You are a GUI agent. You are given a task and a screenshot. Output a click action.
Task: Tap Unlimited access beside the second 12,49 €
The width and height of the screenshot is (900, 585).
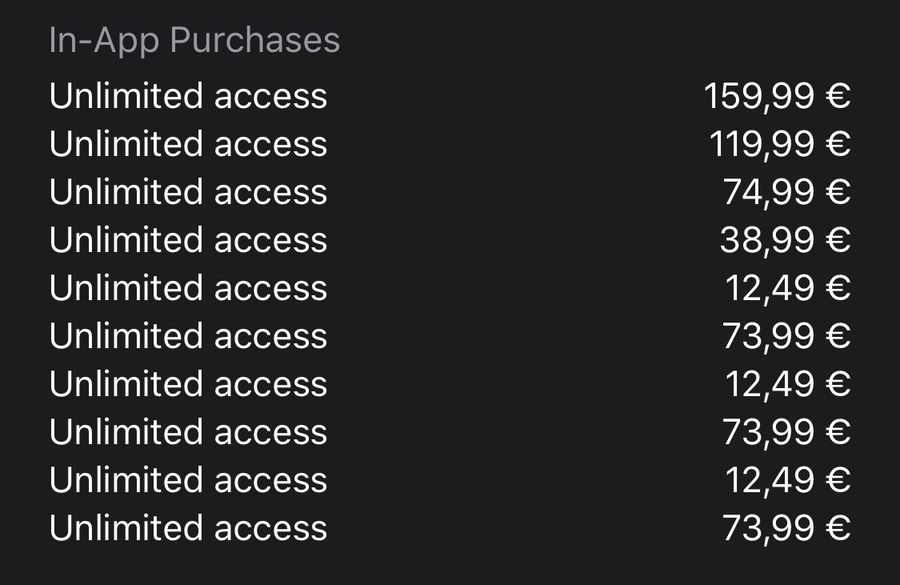coord(188,383)
